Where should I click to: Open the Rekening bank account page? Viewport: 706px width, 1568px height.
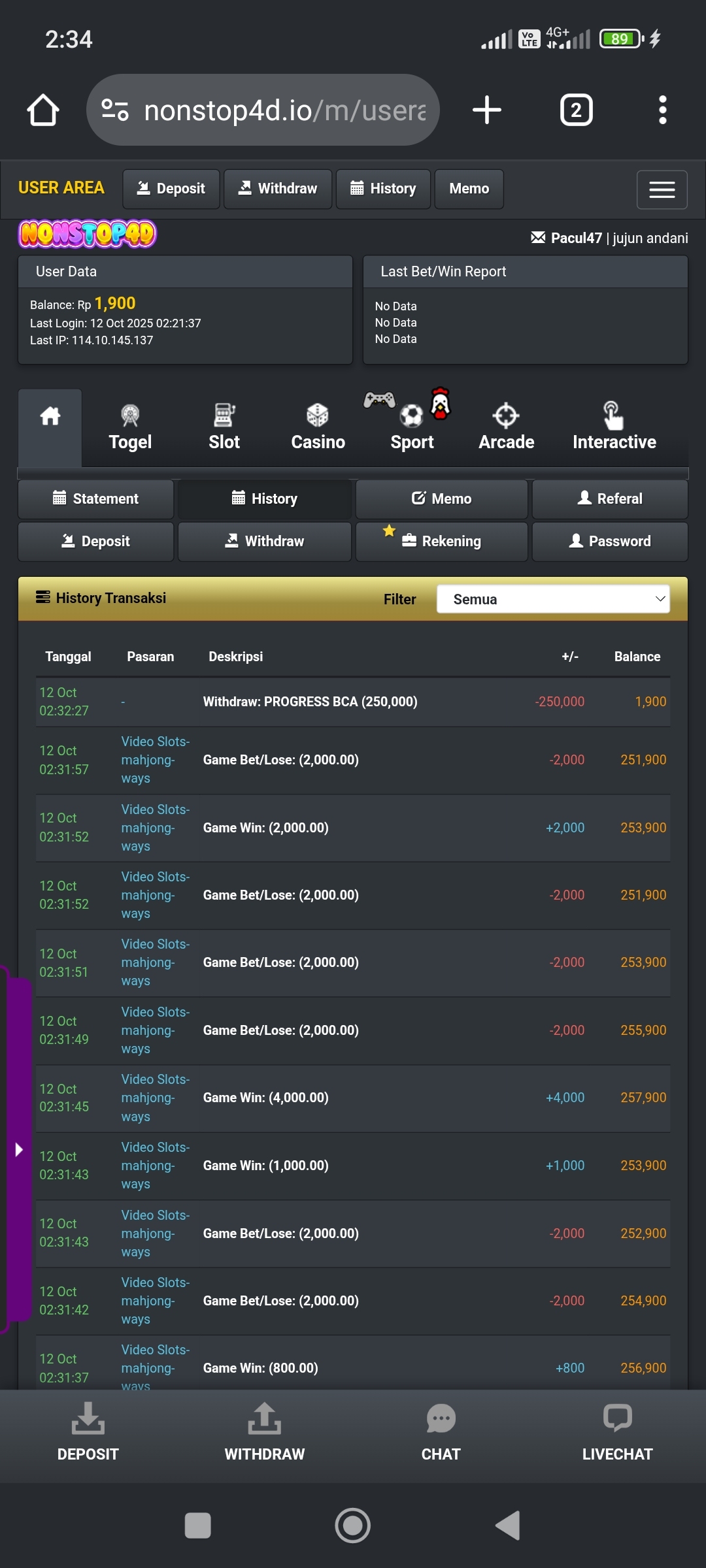tap(442, 541)
